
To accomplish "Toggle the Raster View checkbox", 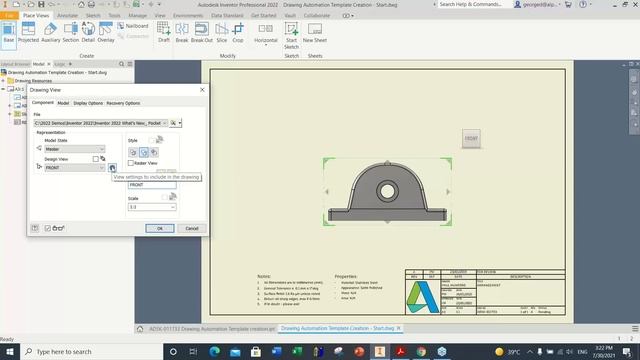I will pyautogui.click(x=131, y=163).
